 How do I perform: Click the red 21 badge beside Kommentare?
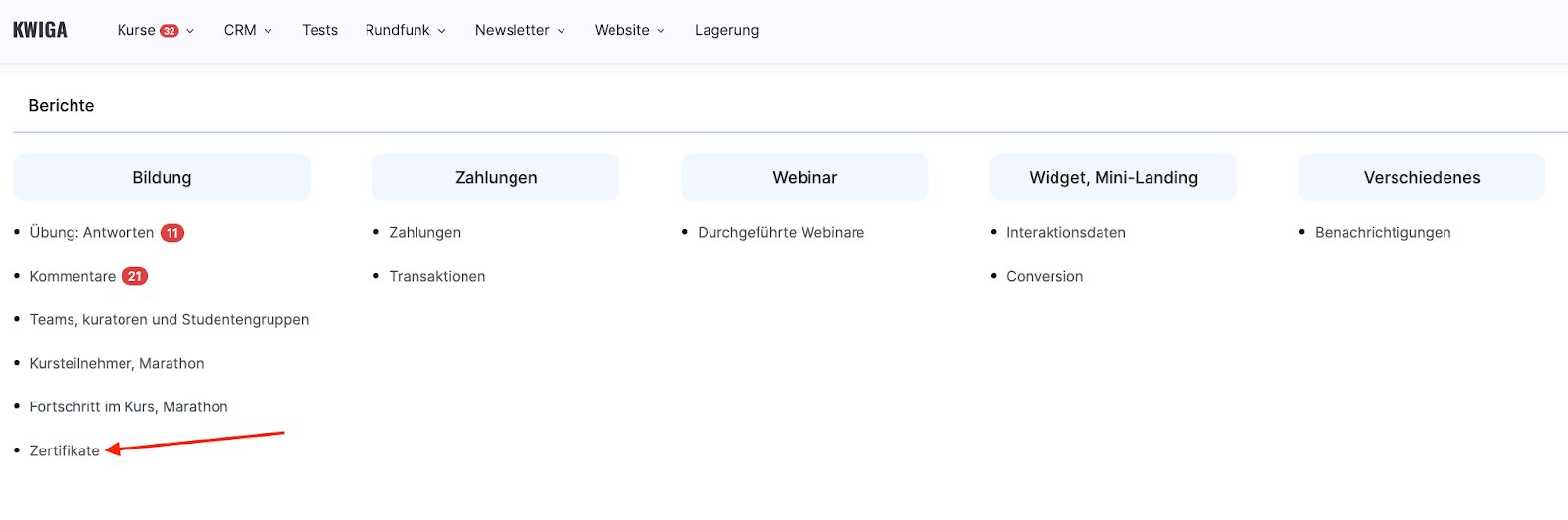click(135, 277)
